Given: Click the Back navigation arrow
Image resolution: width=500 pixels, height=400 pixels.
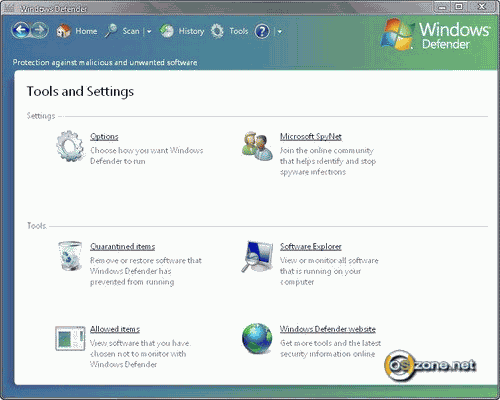Looking at the screenshot, I should coord(21,31).
